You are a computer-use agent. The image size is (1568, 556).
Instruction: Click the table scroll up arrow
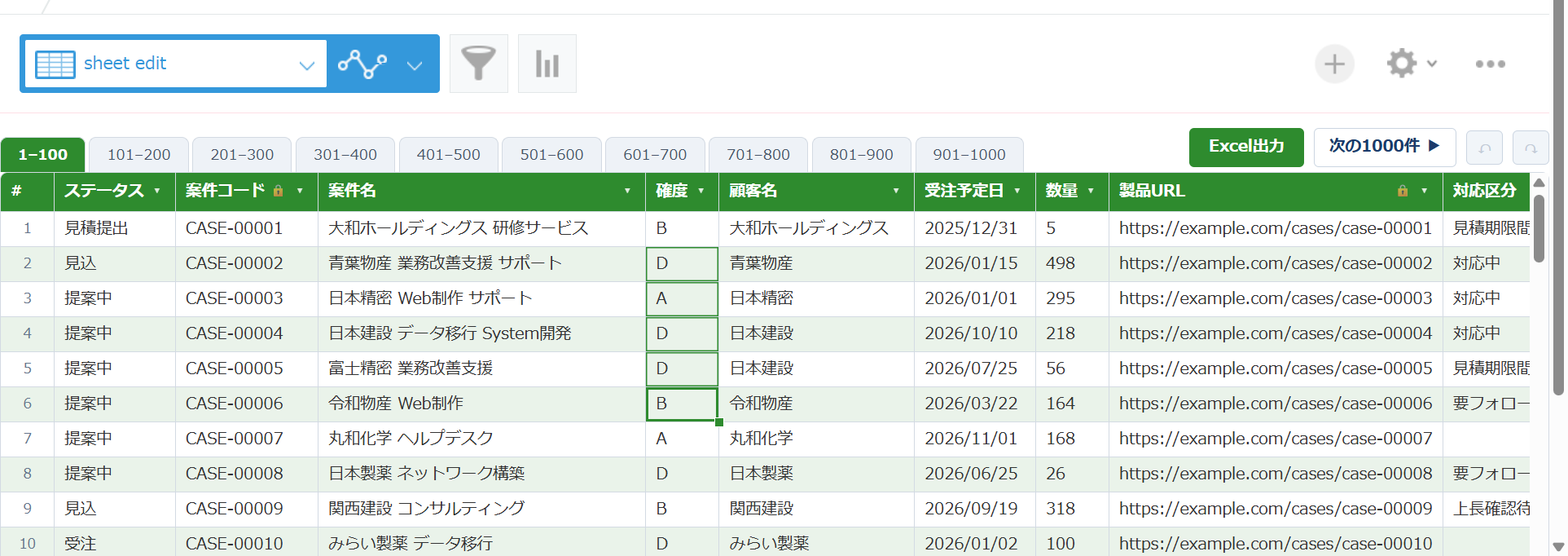click(x=1539, y=182)
